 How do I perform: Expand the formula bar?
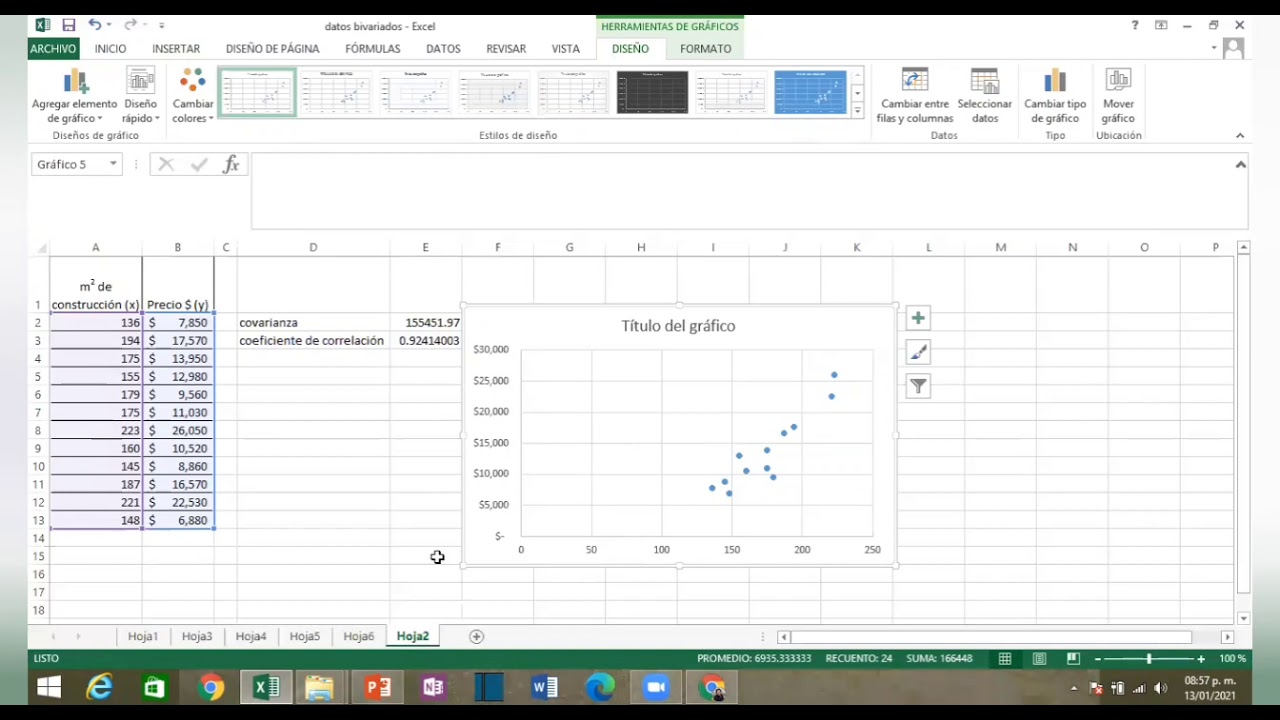pyautogui.click(x=1240, y=164)
